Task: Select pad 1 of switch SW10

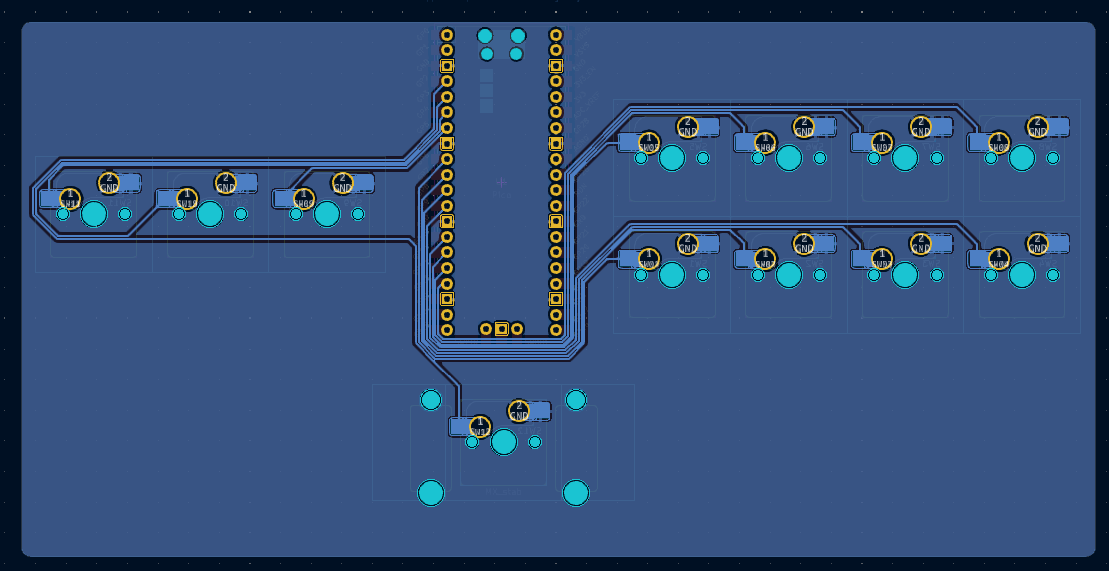Action: (187, 198)
